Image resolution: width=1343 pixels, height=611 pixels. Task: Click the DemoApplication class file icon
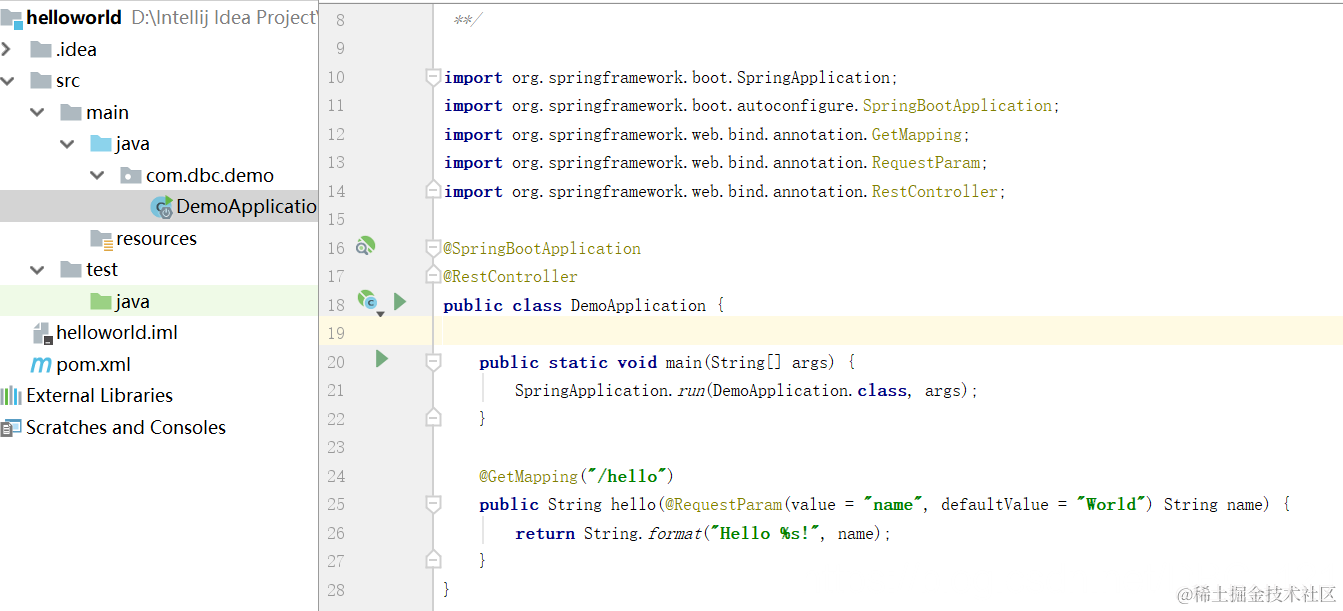pyautogui.click(x=161, y=207)
